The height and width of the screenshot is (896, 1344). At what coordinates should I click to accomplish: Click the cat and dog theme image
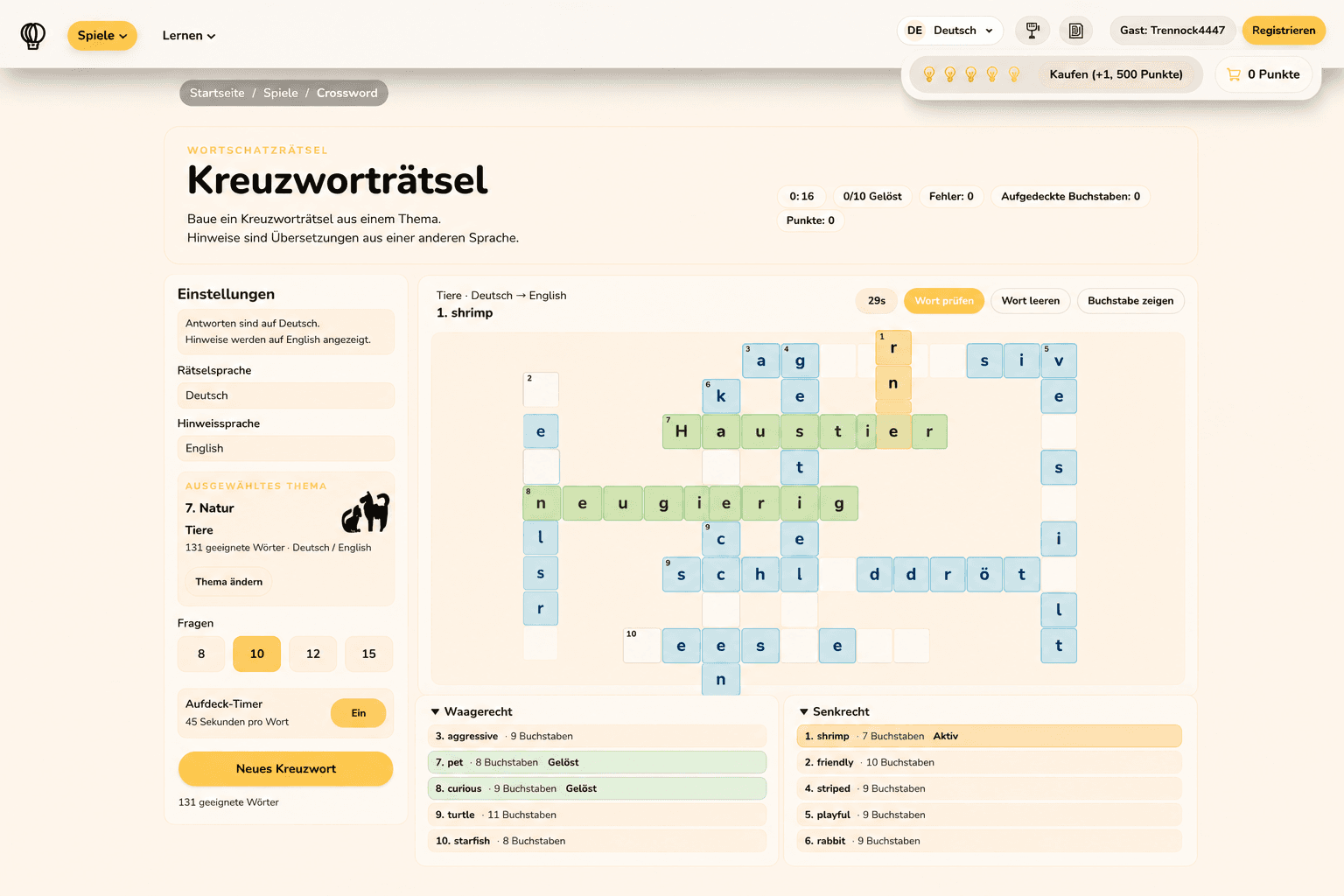(365, 512)
